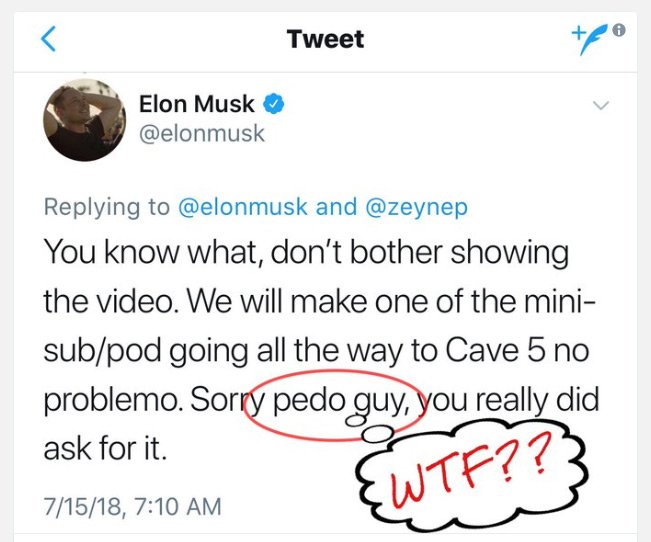Click the "Tweet" header title

point(325,39)
